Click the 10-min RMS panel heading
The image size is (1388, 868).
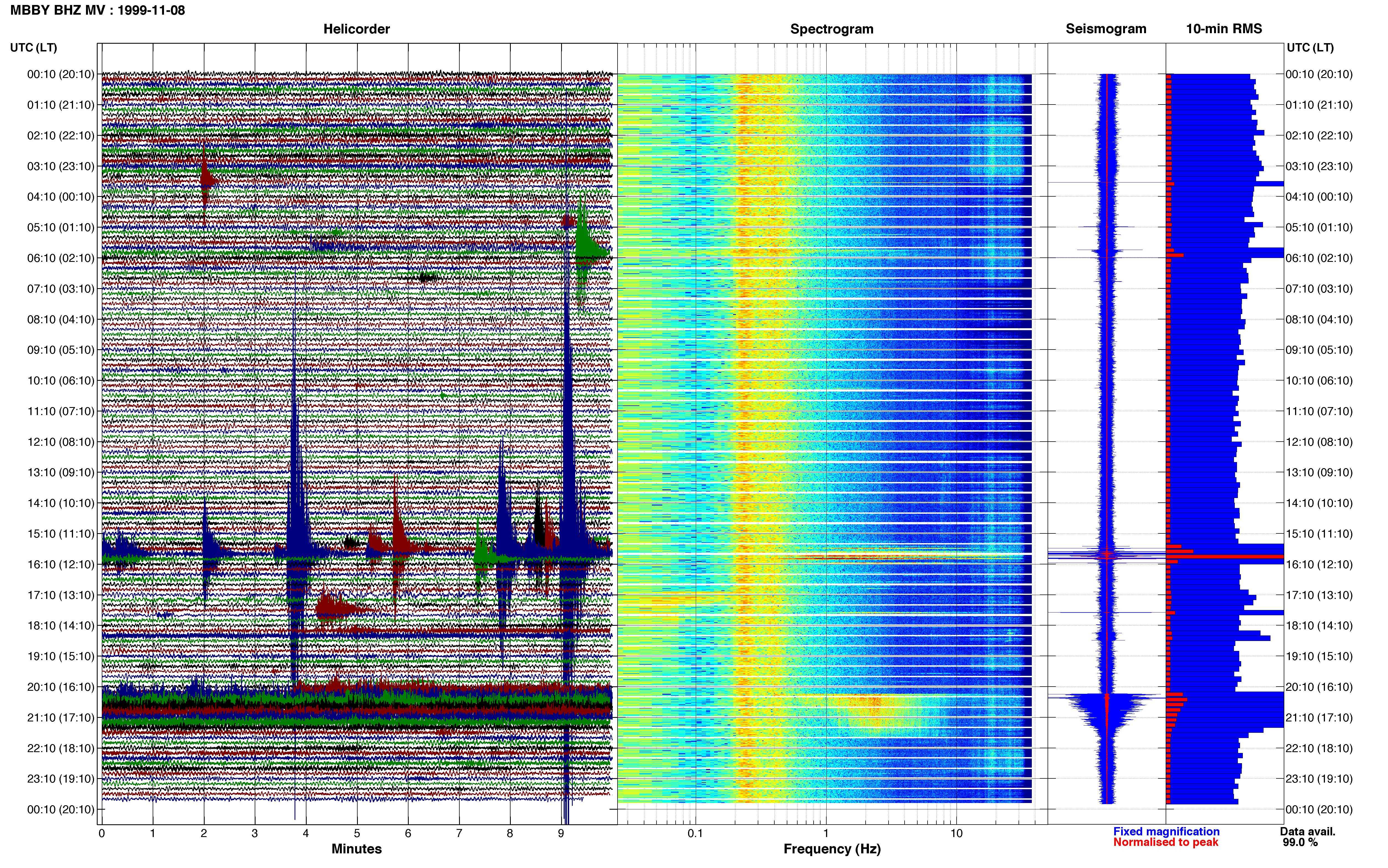click(1224, 29)
